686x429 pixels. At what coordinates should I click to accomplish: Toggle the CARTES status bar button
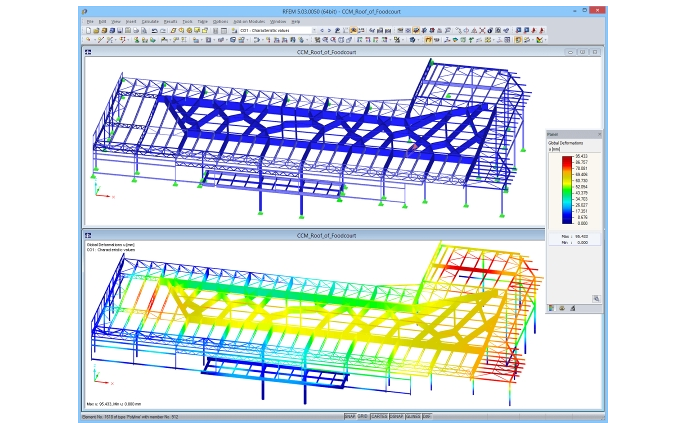click(379, 417)
